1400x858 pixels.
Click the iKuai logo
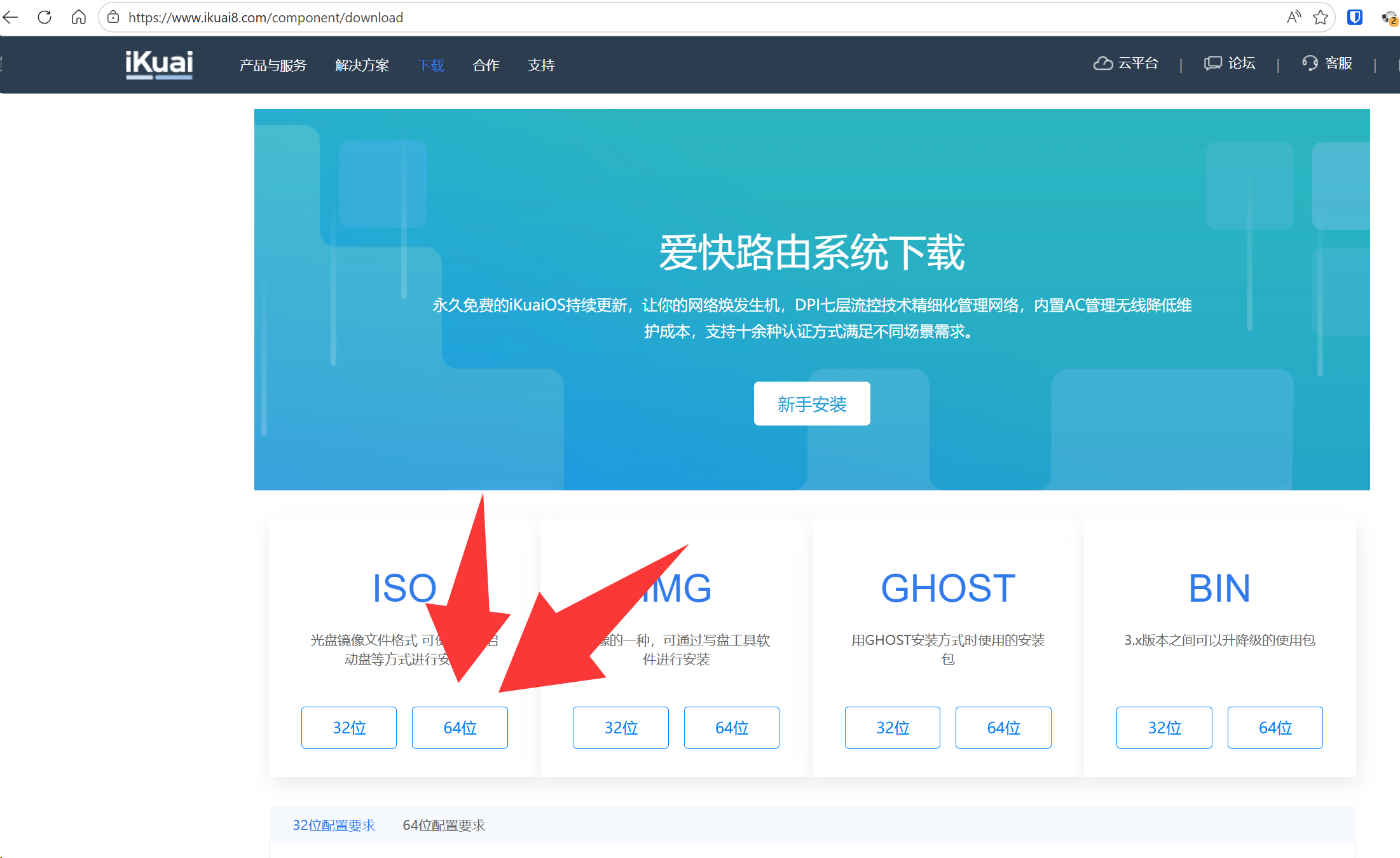click(x=159, y=64)
